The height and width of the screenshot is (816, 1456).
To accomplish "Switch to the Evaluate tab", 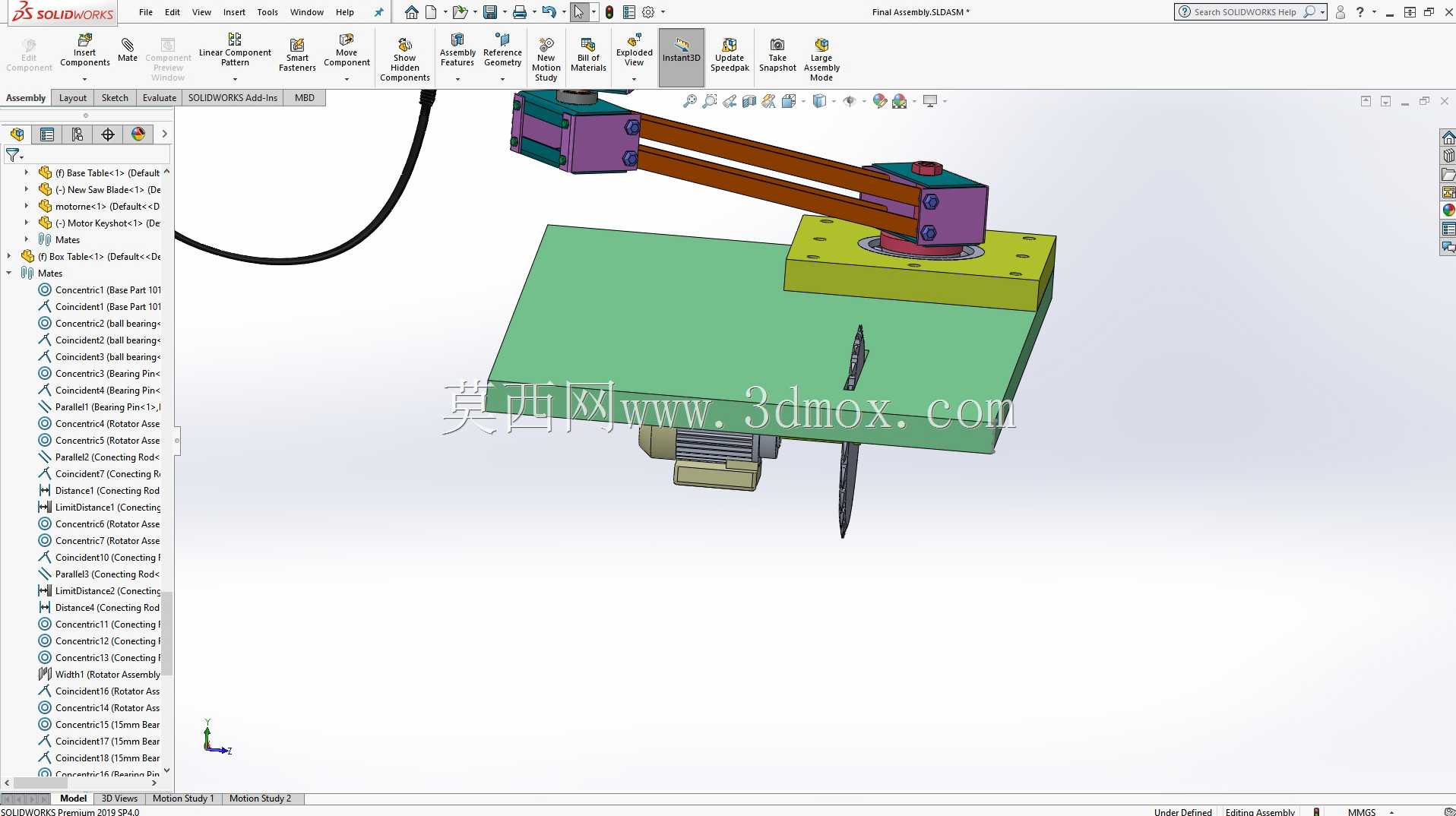I will [x=160, y=98].
